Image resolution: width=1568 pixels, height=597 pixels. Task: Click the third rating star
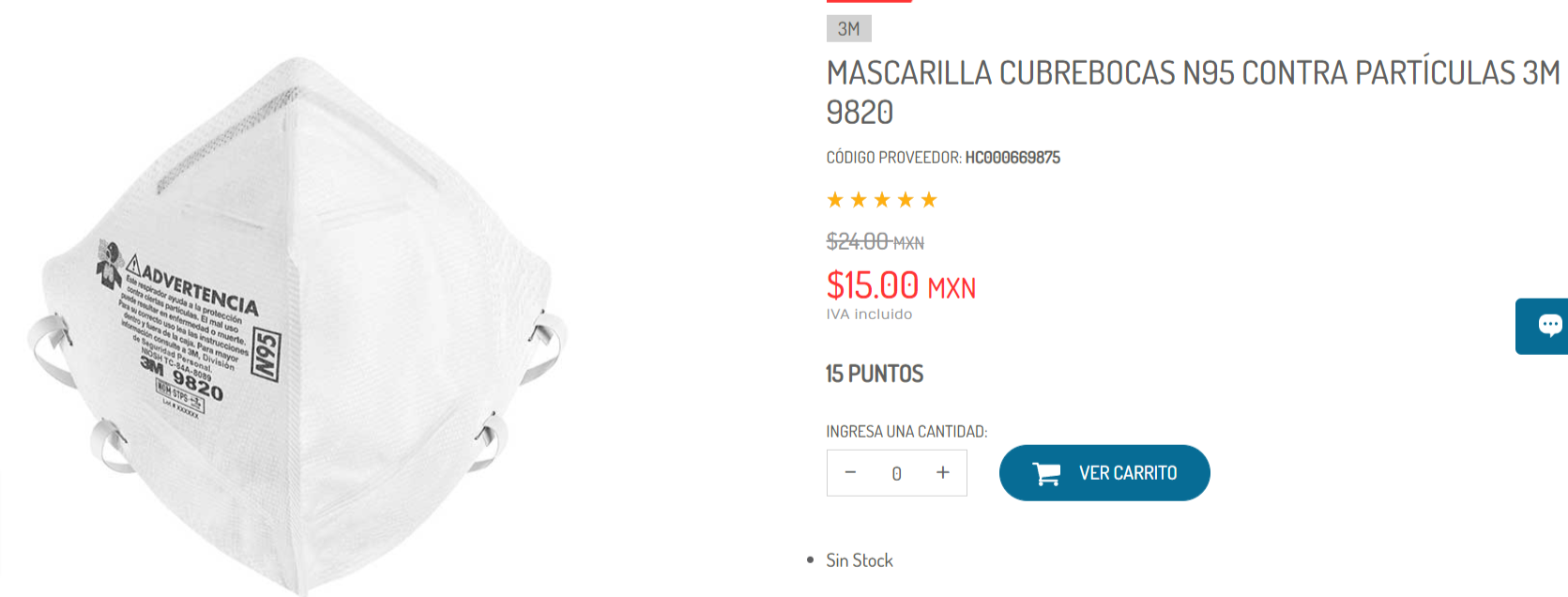pos(882,200)
